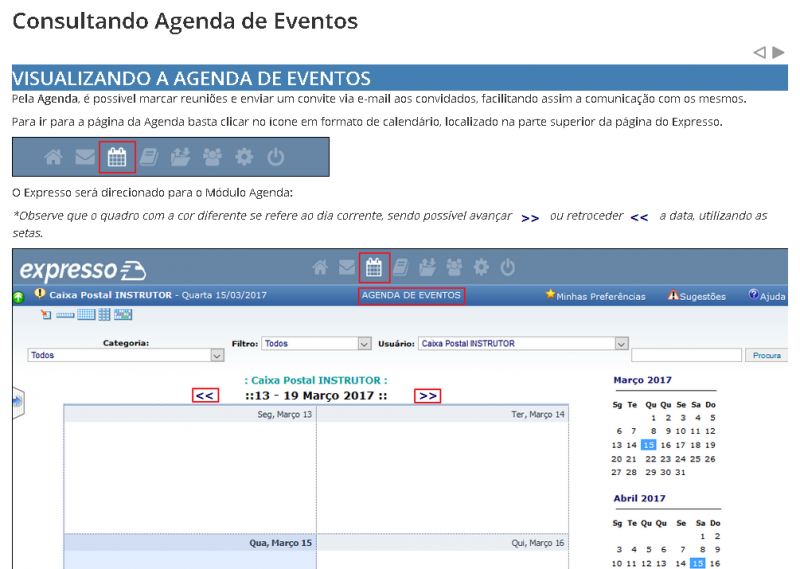This screenshot has height=569, width=800.
Task: Switch to month view grid icon
Action: (x=104, y=314)
